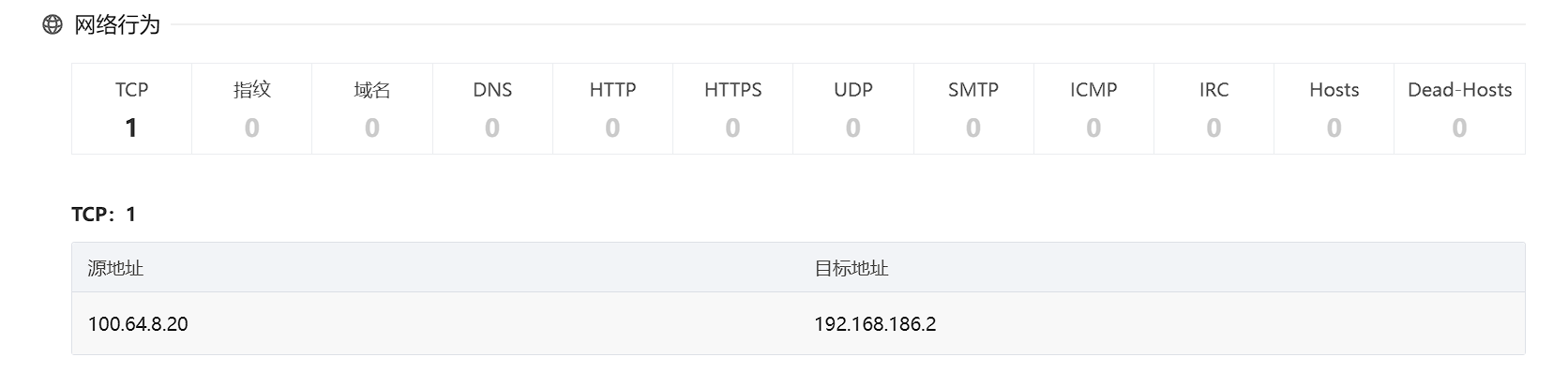Screen dimensions: 1568x387
Task: Select the DNS tab
Action: [492, 109]
